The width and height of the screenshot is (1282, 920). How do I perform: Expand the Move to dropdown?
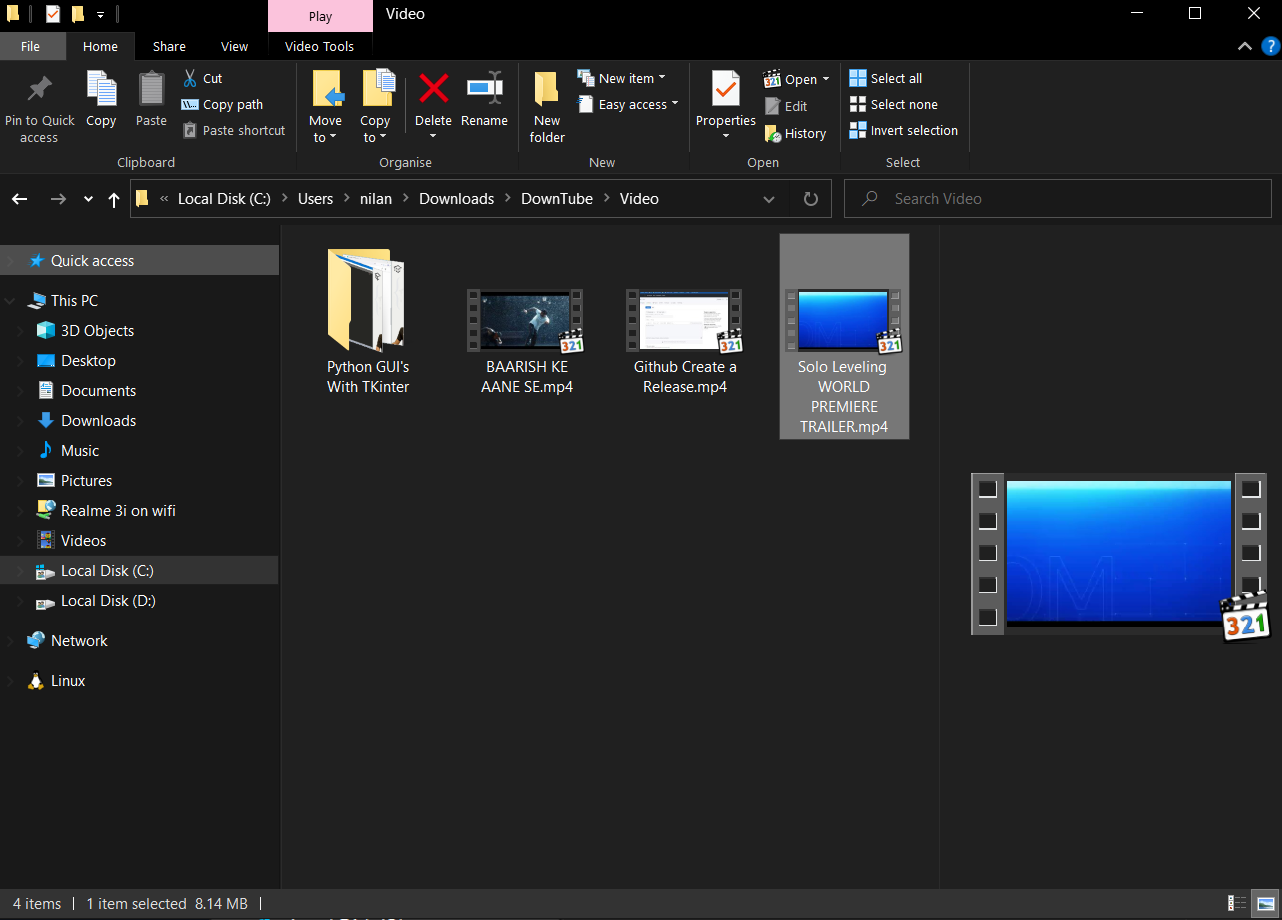(x=326, y=104)
